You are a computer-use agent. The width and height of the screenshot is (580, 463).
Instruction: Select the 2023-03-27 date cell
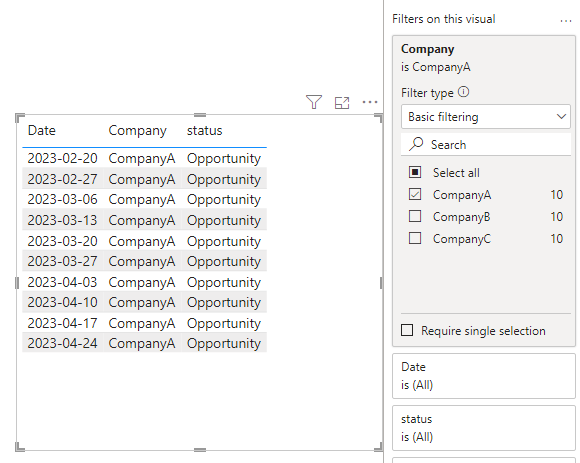click(62, 261)
